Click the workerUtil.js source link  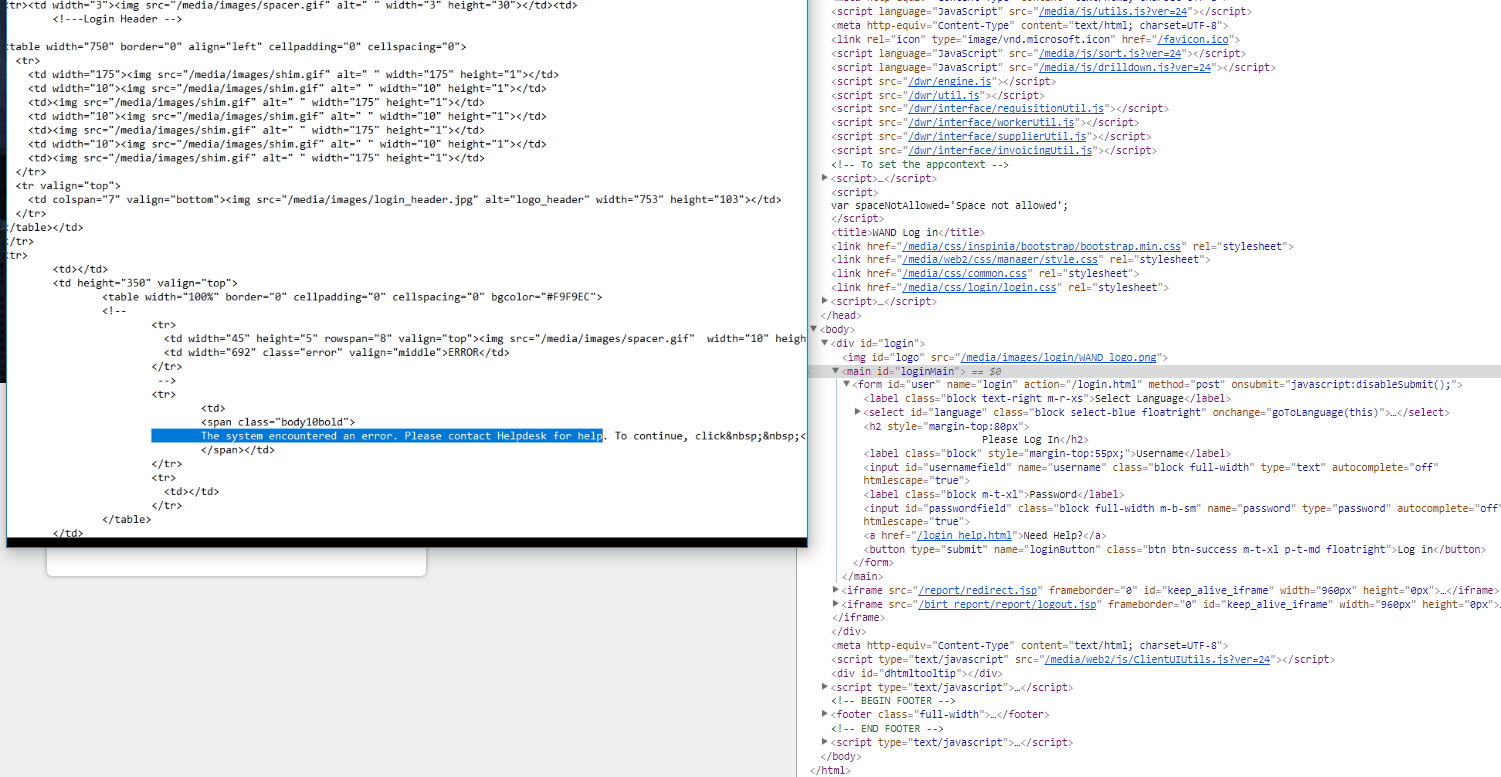pyautogui.click(x=990, y=122)
